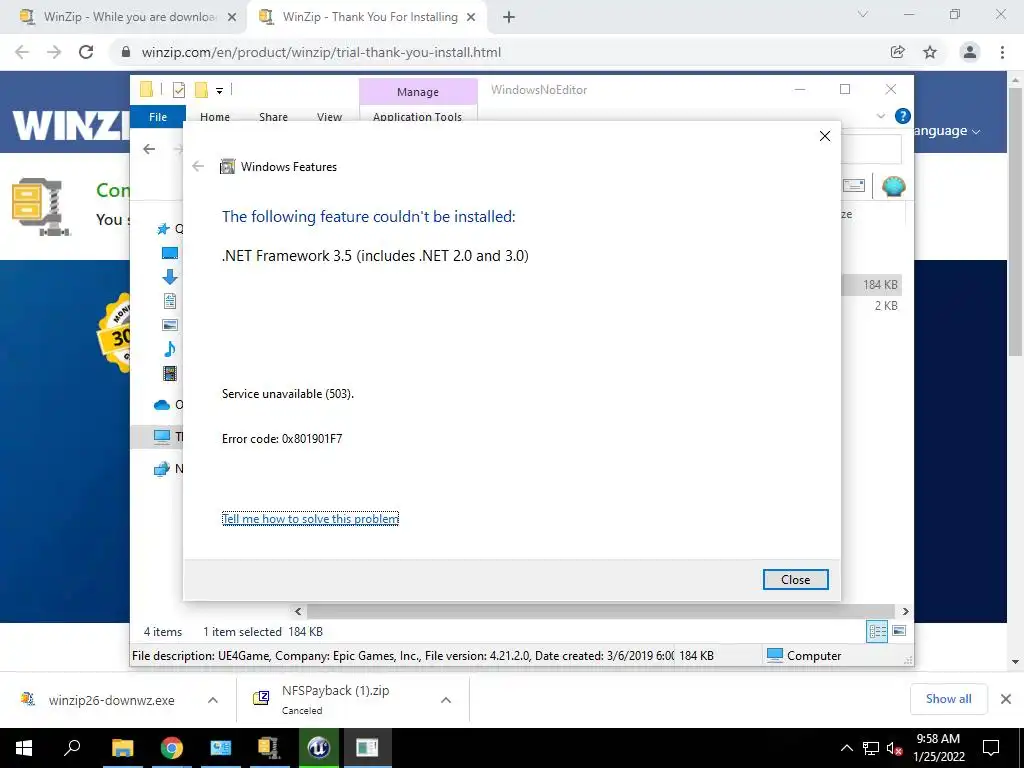Screen dimensions: 1024x768
Task: Open options for winzip26-downwz.exe download
Action: click(212, 700)
